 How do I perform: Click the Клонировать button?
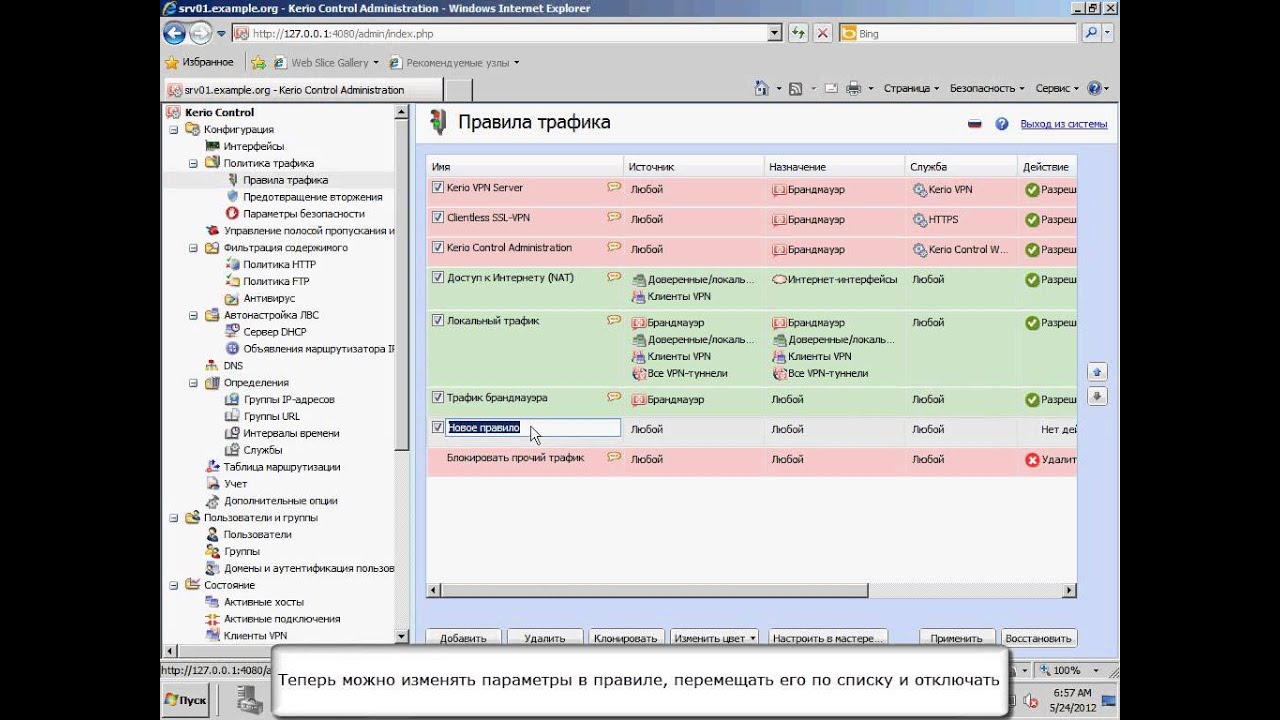click(626, 638)
